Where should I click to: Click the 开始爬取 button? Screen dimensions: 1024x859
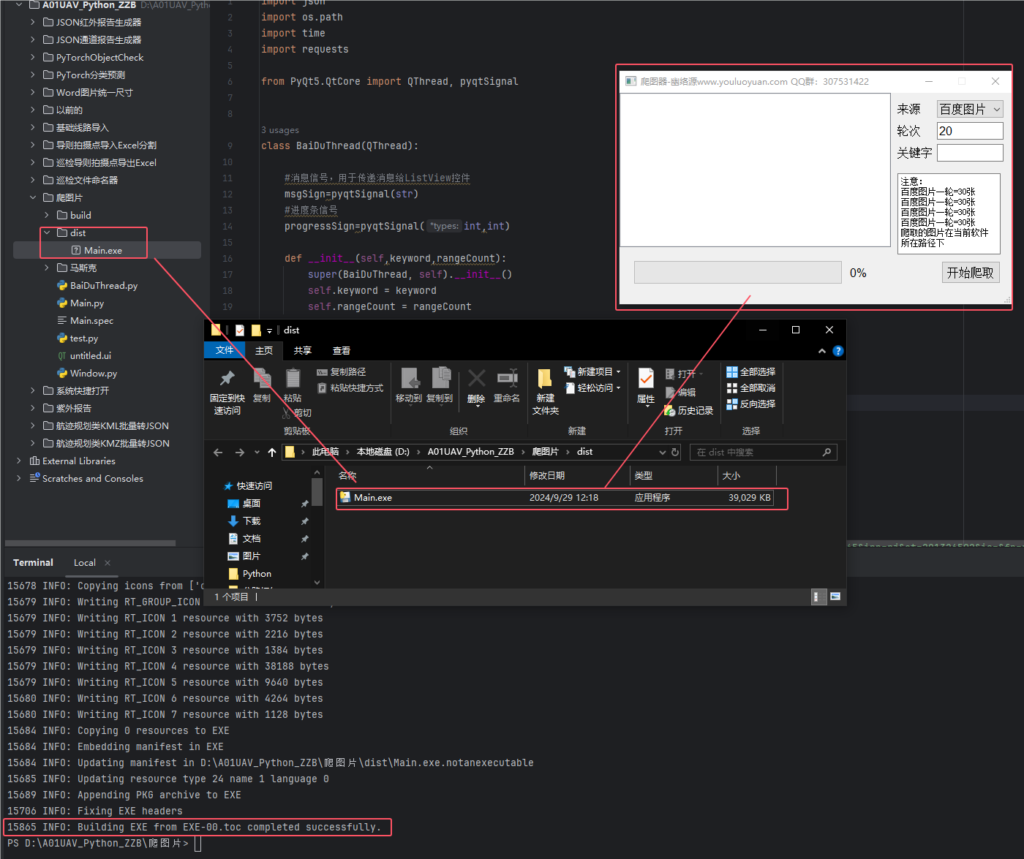coord(970,272)
